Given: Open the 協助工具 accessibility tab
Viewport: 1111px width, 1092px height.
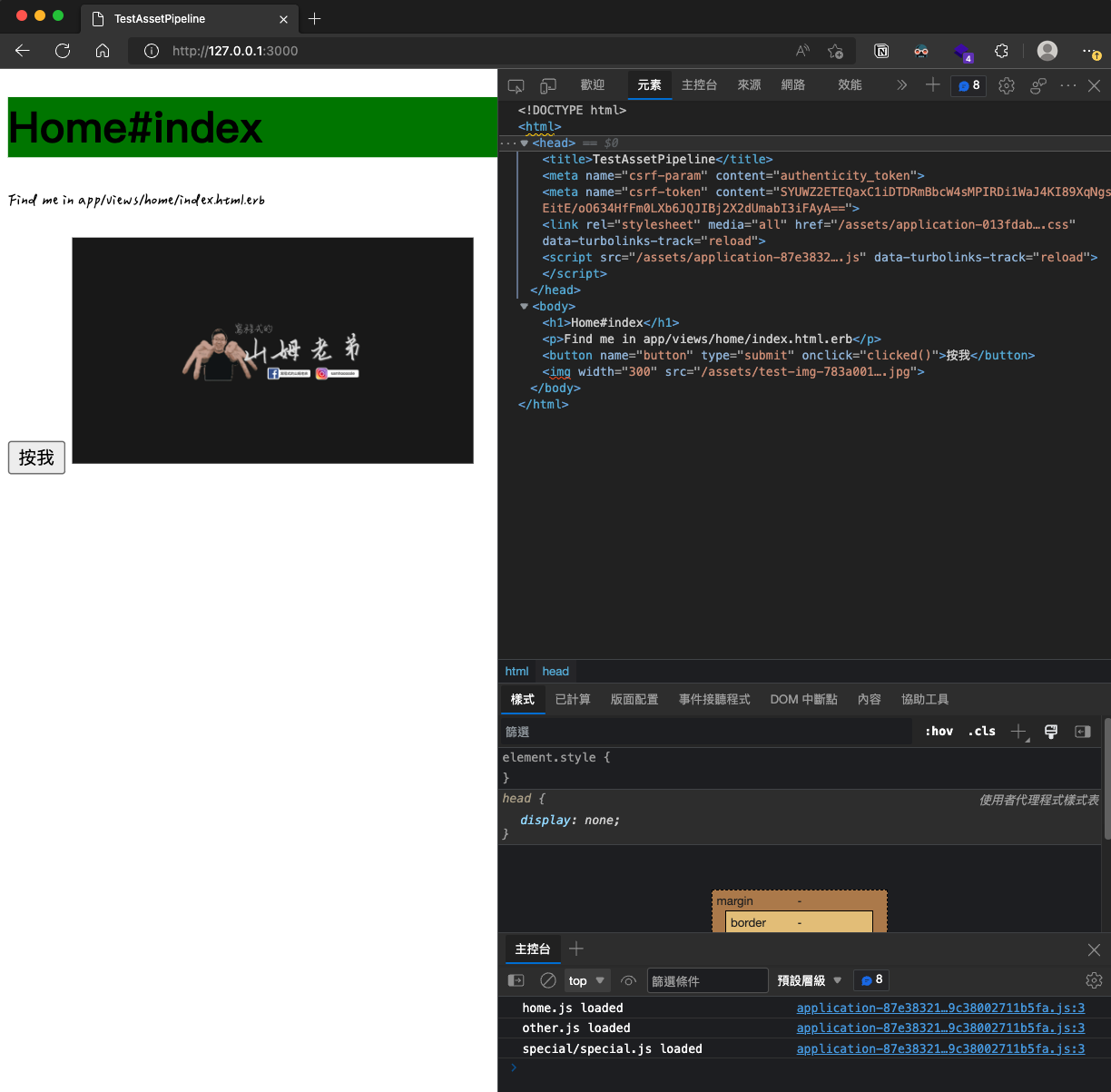Looking at the screenshot, I should (925, 699).
